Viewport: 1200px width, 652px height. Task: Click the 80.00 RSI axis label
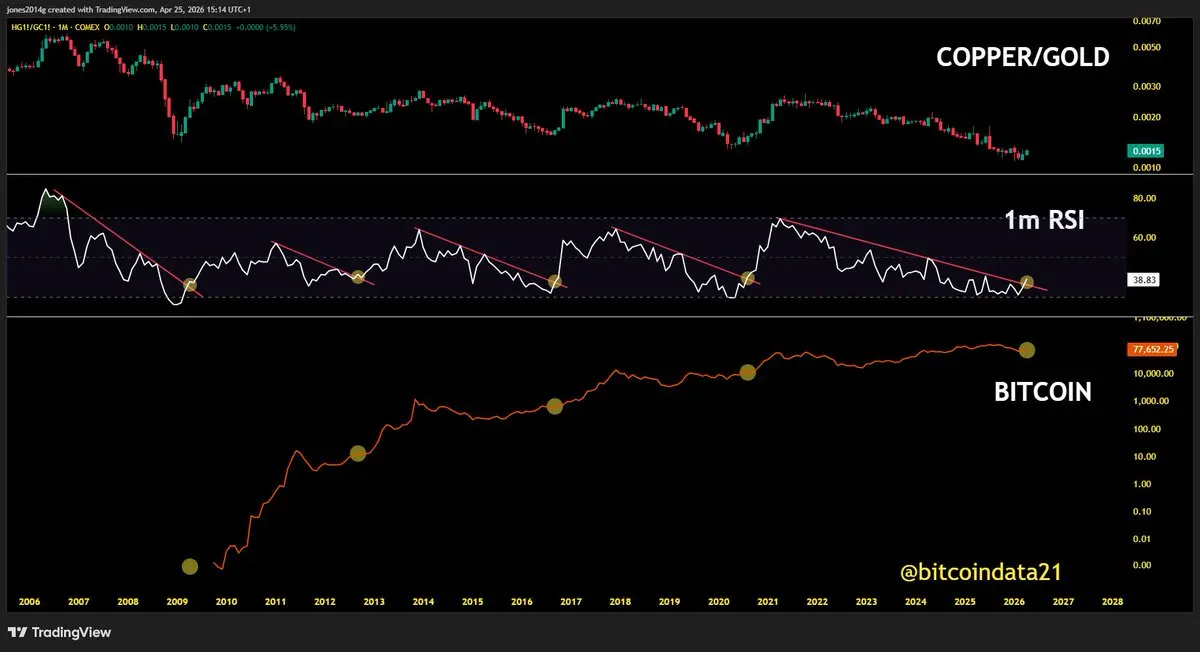(x=1147, y=199)
